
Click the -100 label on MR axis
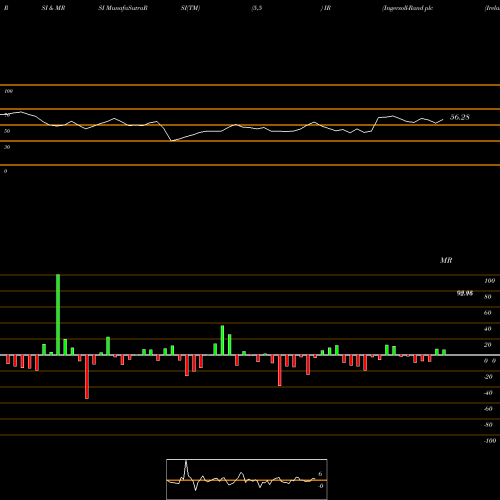(489, 441)
